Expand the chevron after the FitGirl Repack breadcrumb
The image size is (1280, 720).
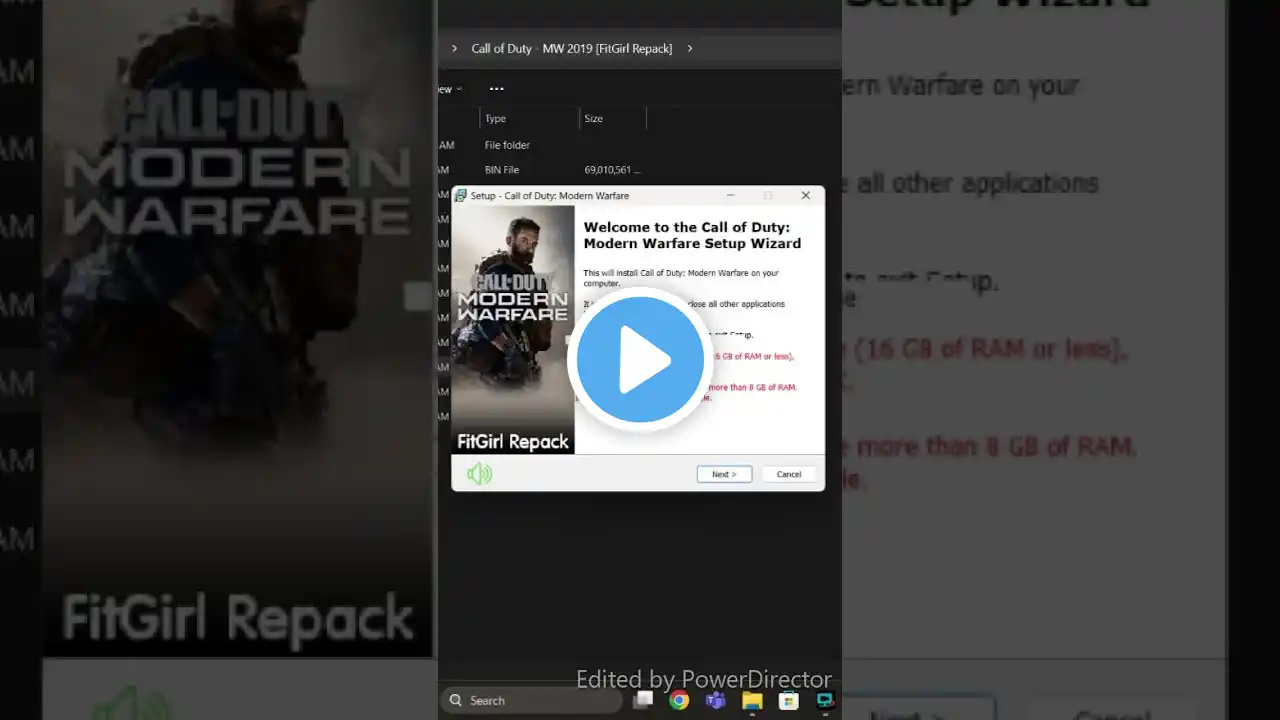690,48
